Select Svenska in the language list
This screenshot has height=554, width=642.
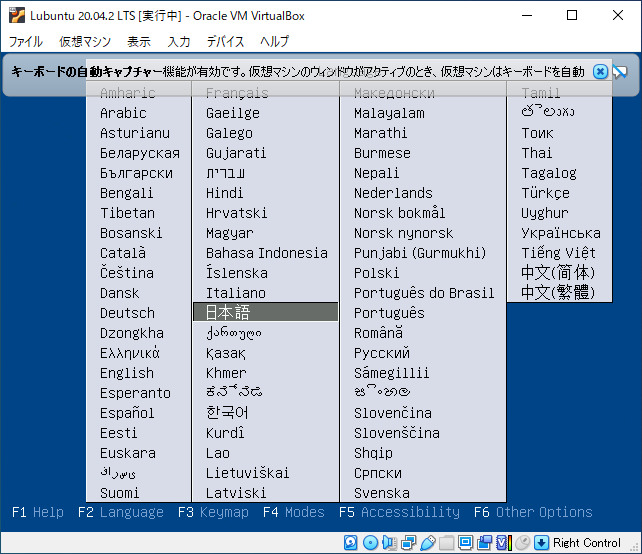[382, 493]
